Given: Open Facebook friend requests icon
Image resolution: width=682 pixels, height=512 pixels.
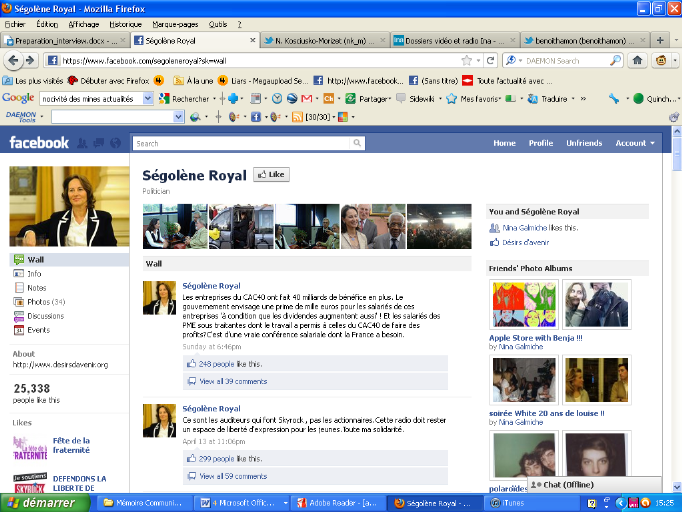Looking at the screenshot, I should (83, 143).
